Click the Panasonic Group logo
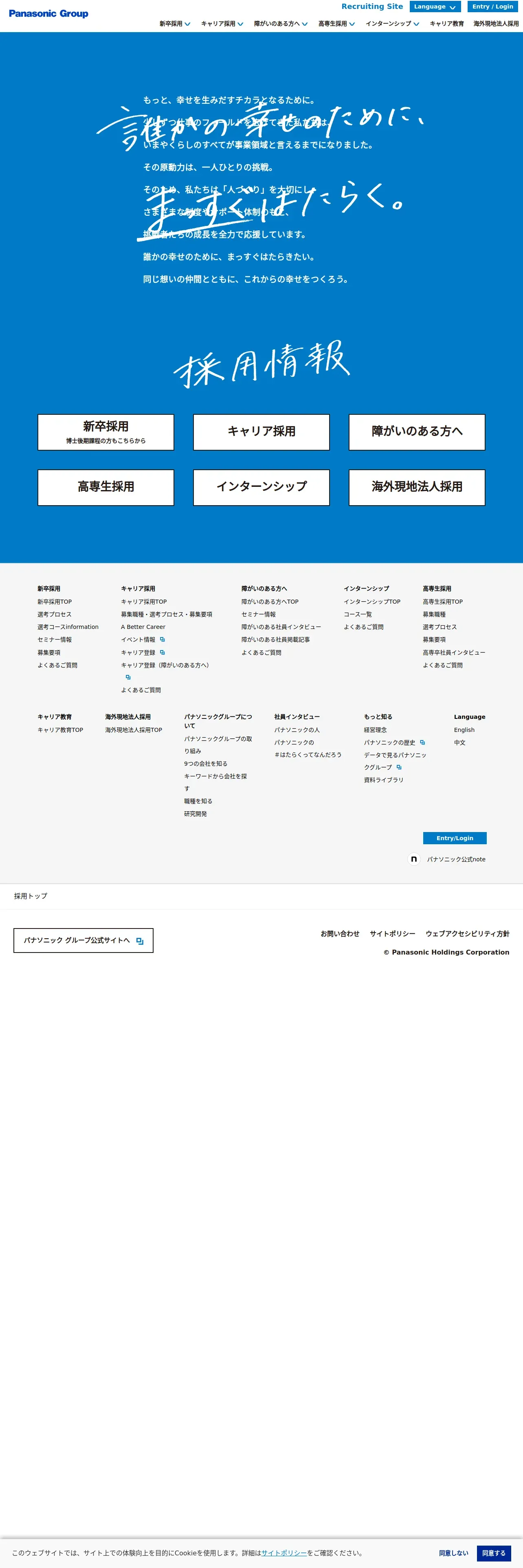 coord(49,13)
